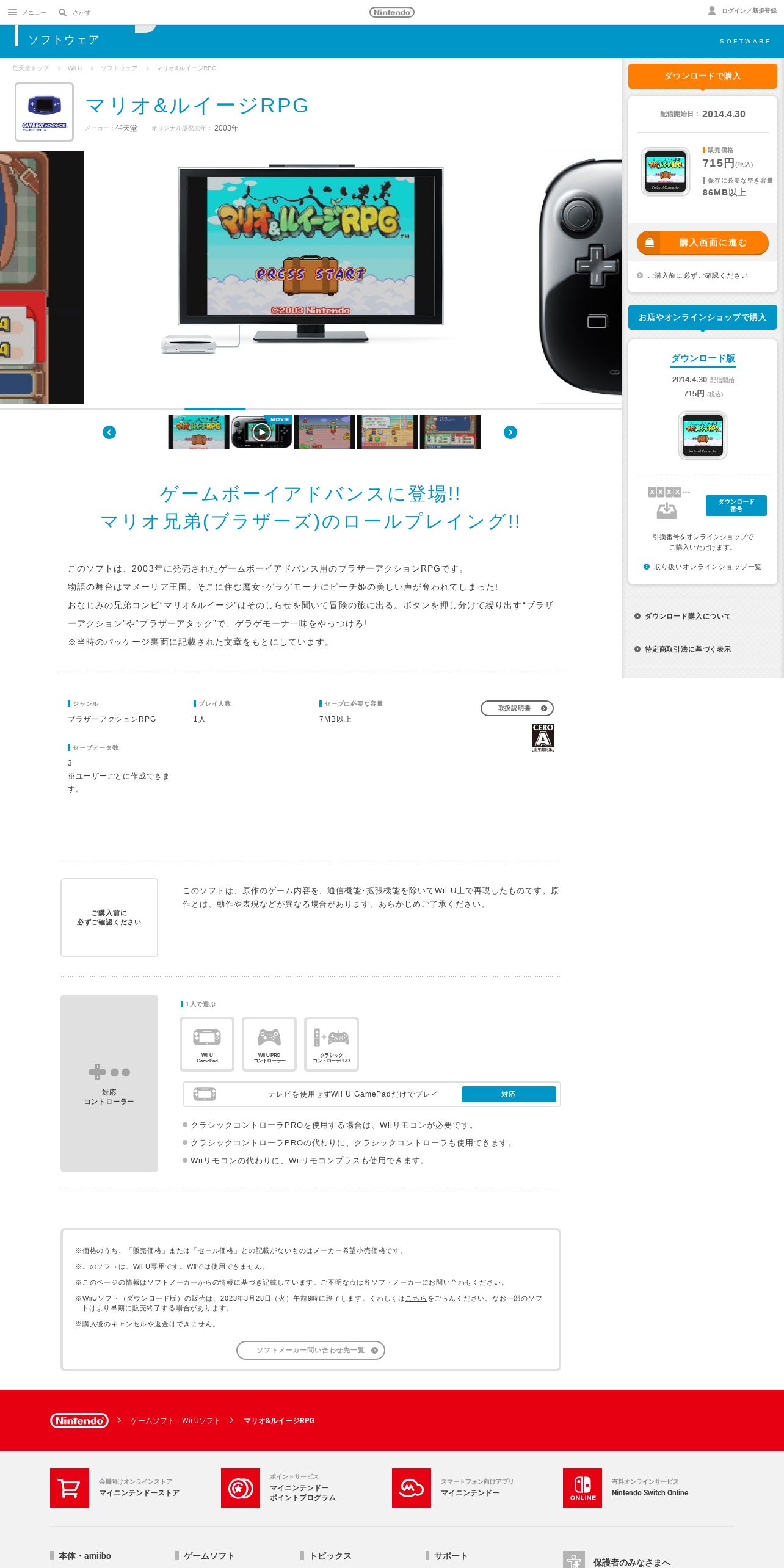This screenshot has width=784, height=1568.
Task: Expand ダウンロード購入について
Action: 703,617
